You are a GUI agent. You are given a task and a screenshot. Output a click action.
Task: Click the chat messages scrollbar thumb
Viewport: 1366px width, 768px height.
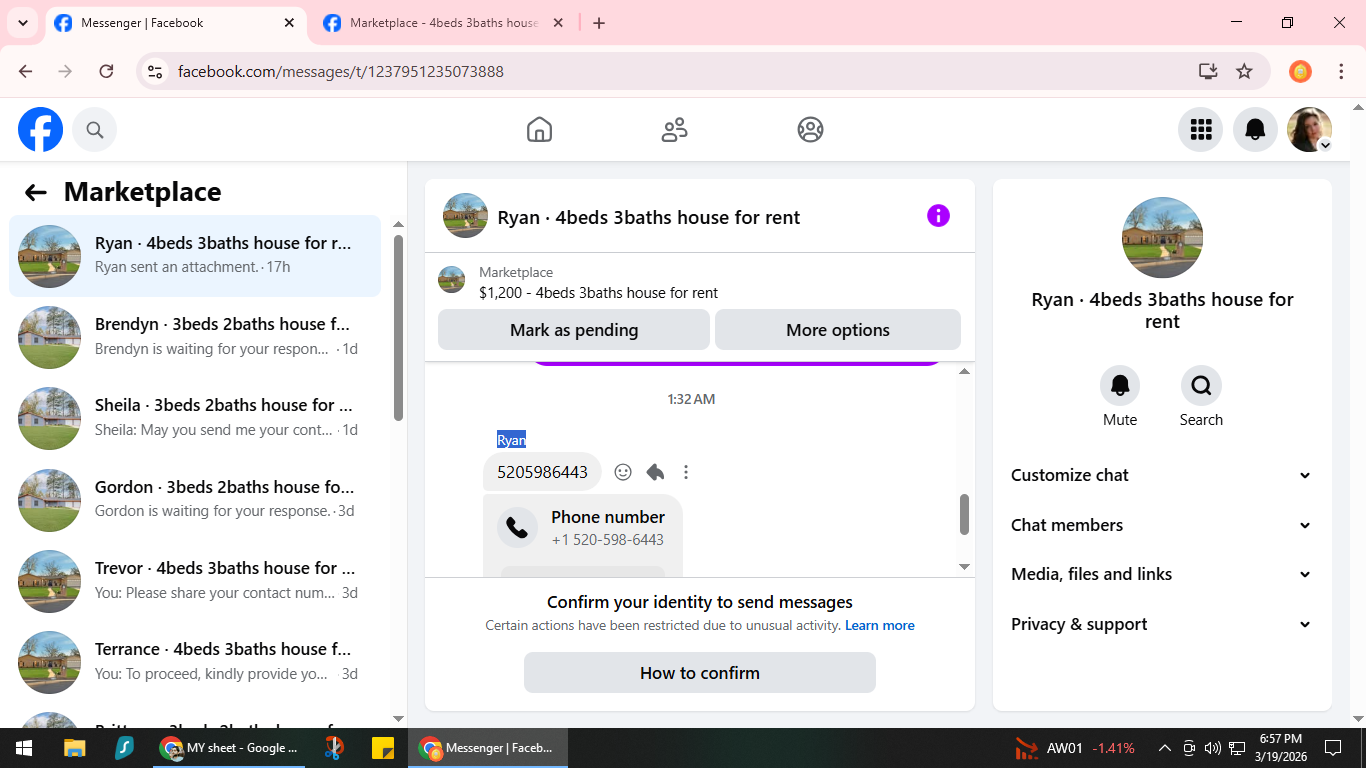(x=965, y=514)
